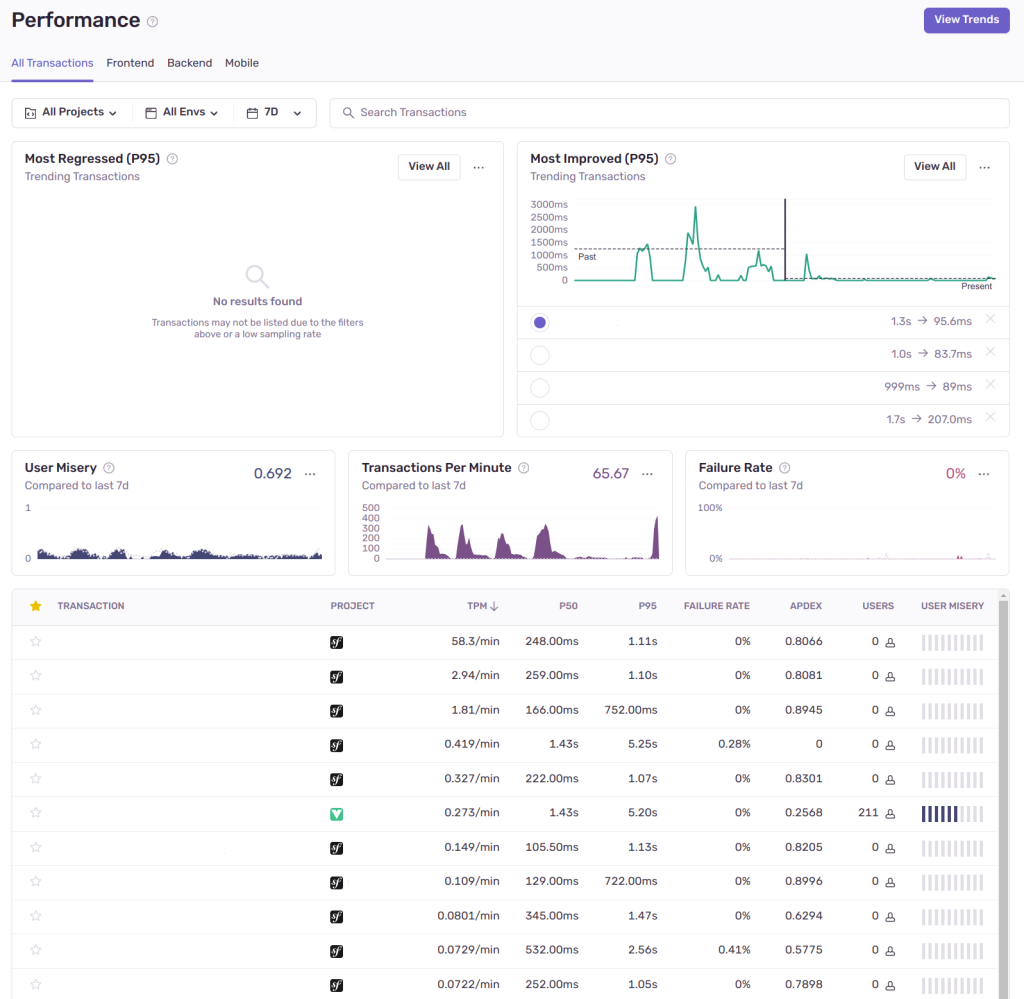Switch to the Frontend tab
The width and height of the screenshot is (1024, 999).
coord(130,63)
